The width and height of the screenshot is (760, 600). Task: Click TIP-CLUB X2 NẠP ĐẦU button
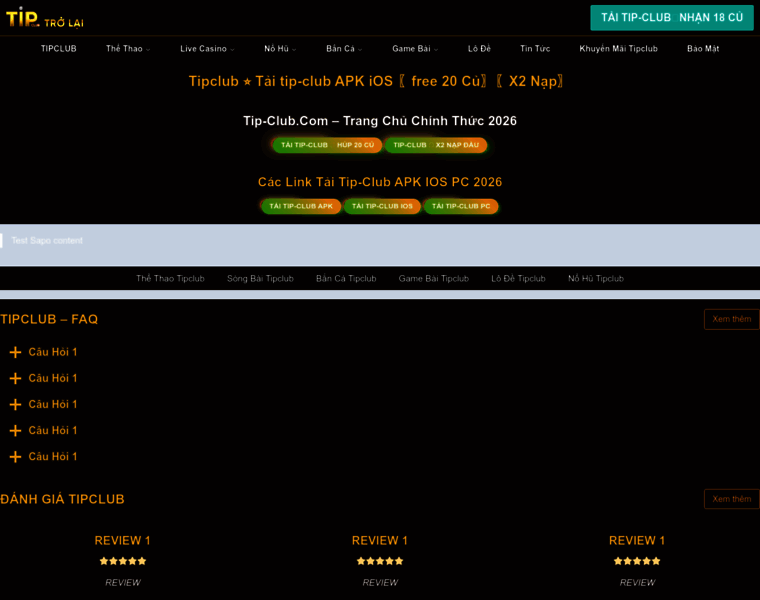(435, 145)
